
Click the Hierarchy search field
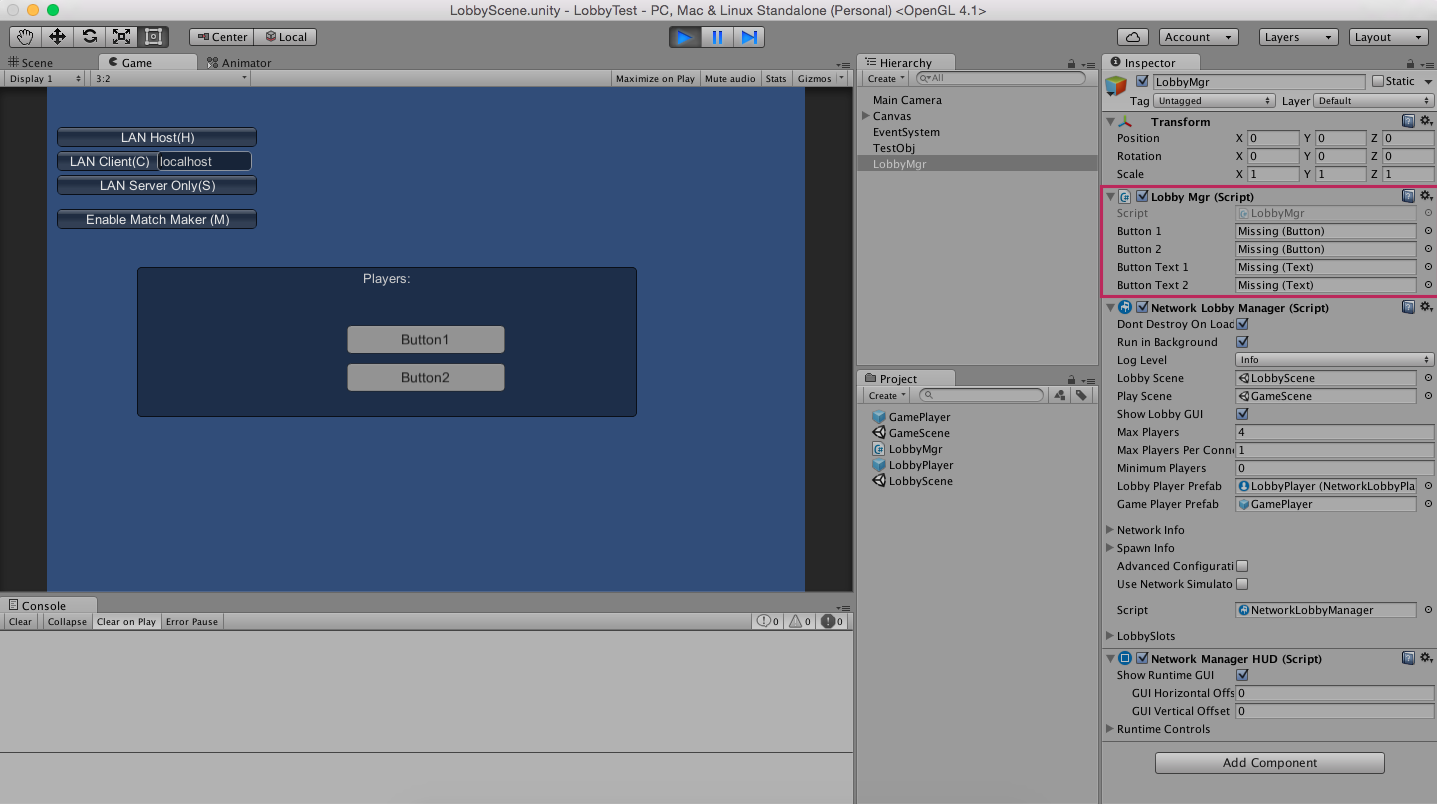[x=1001, y=78]
